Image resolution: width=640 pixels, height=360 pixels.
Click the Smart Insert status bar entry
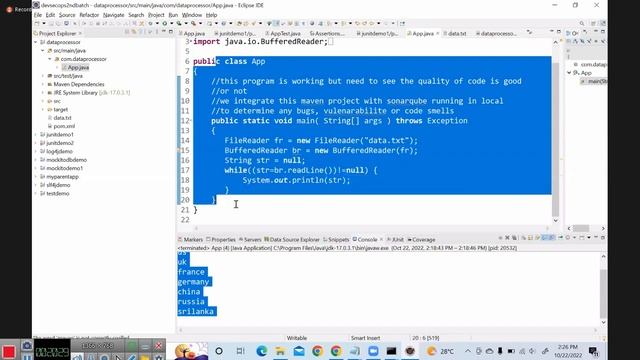tap(365, 338)
